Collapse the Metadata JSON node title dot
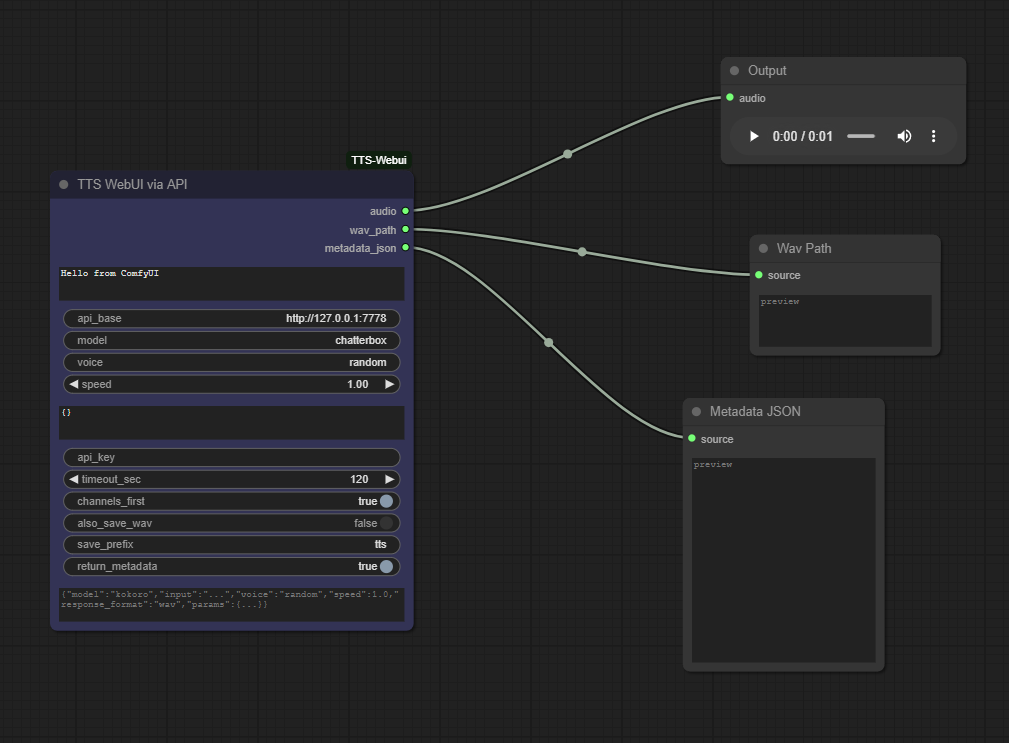 [x=696, y=412]
